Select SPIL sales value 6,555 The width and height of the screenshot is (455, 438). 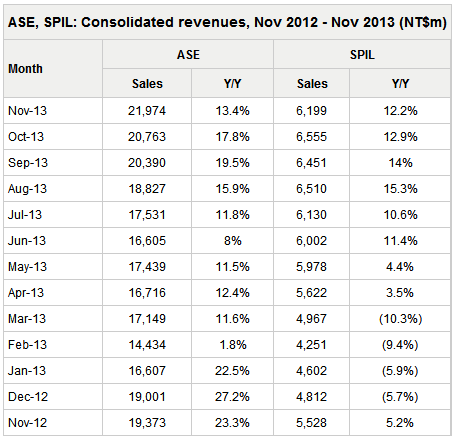(x=311, y=136)
